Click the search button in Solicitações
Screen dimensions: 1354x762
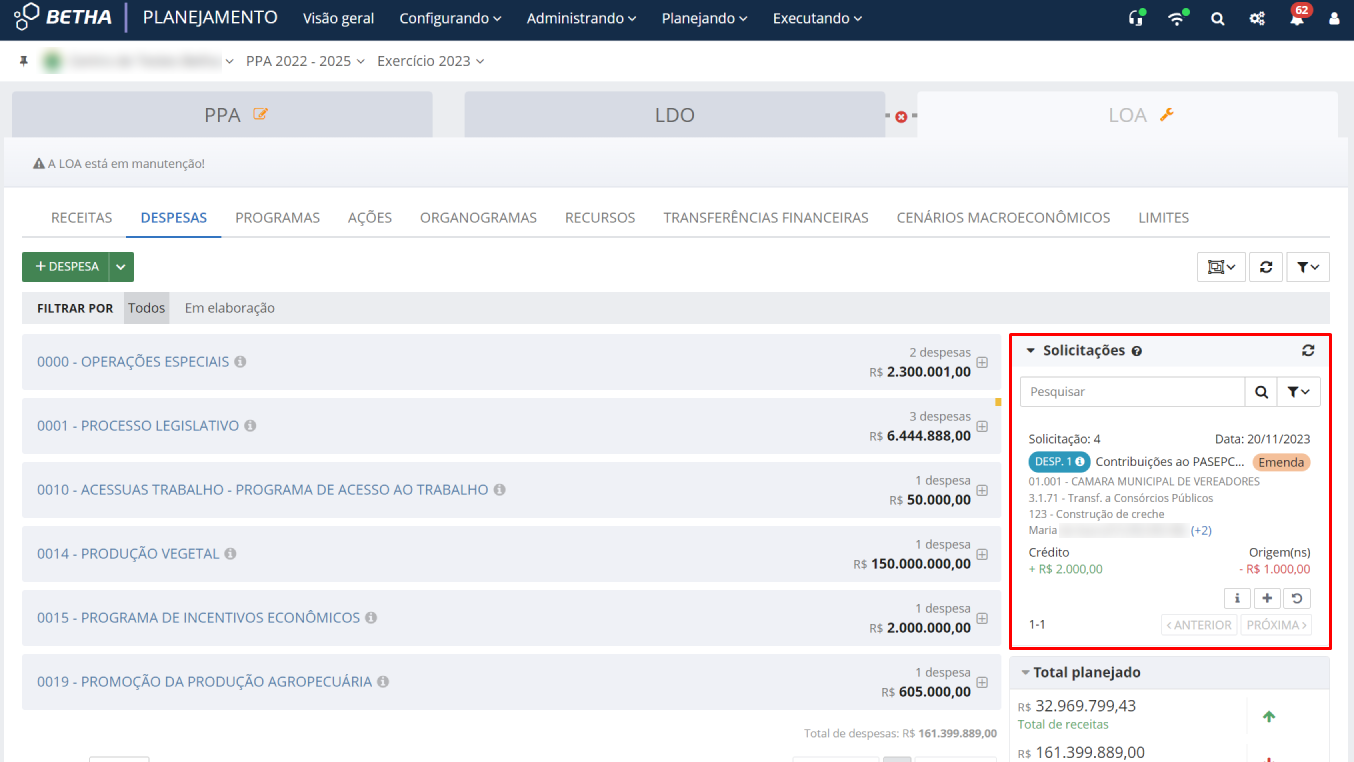click(1261, 392)
